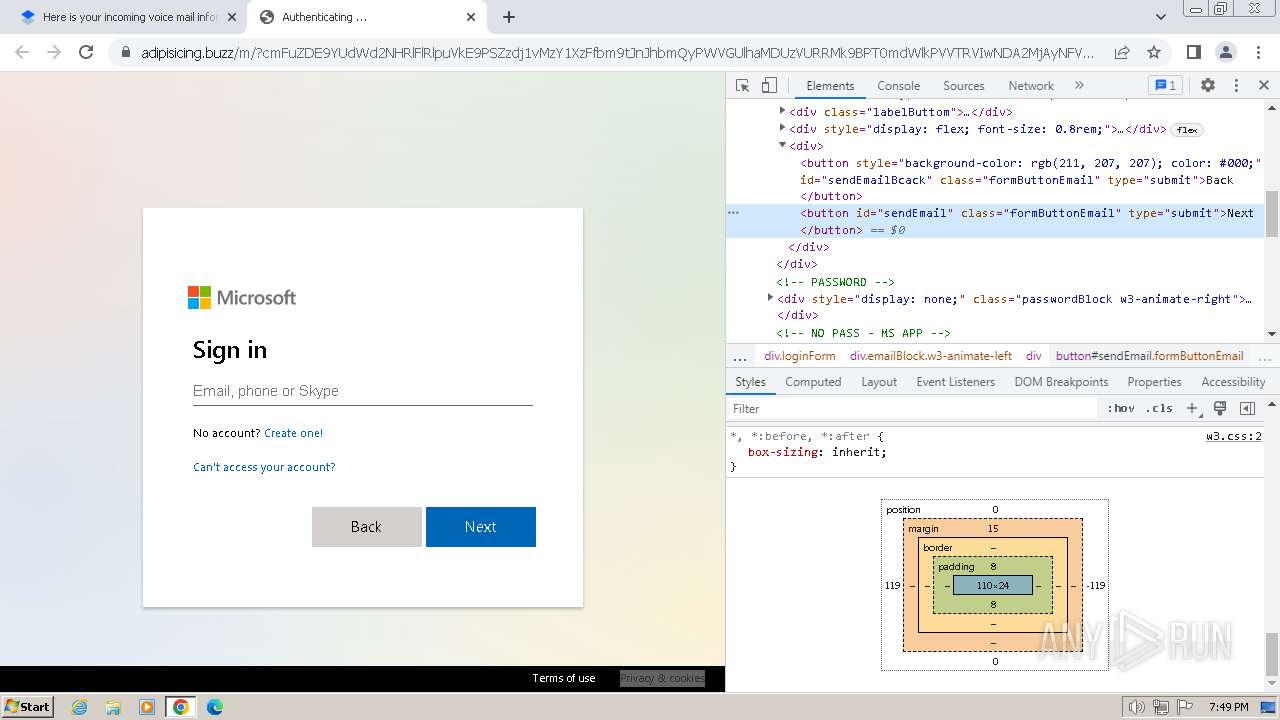
Task: Reload the page in Chrome
Action: tap(86, 52)
